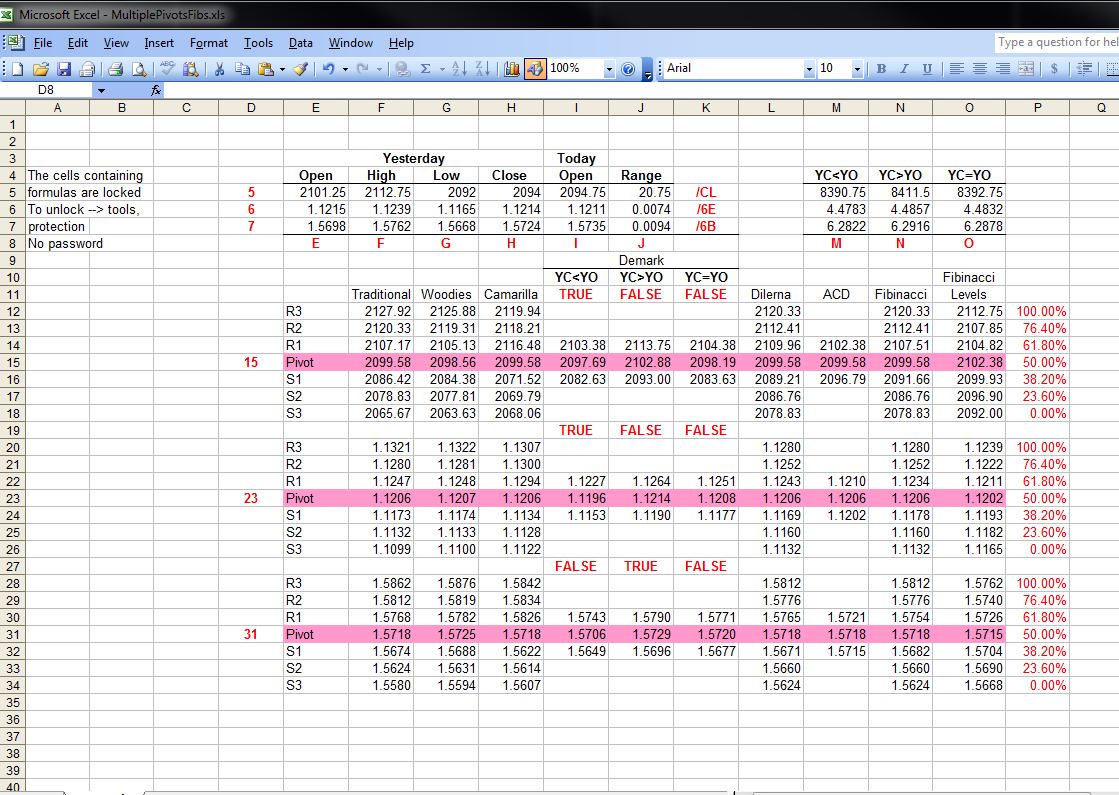Paste from the clipboard icon

point(266,69)
